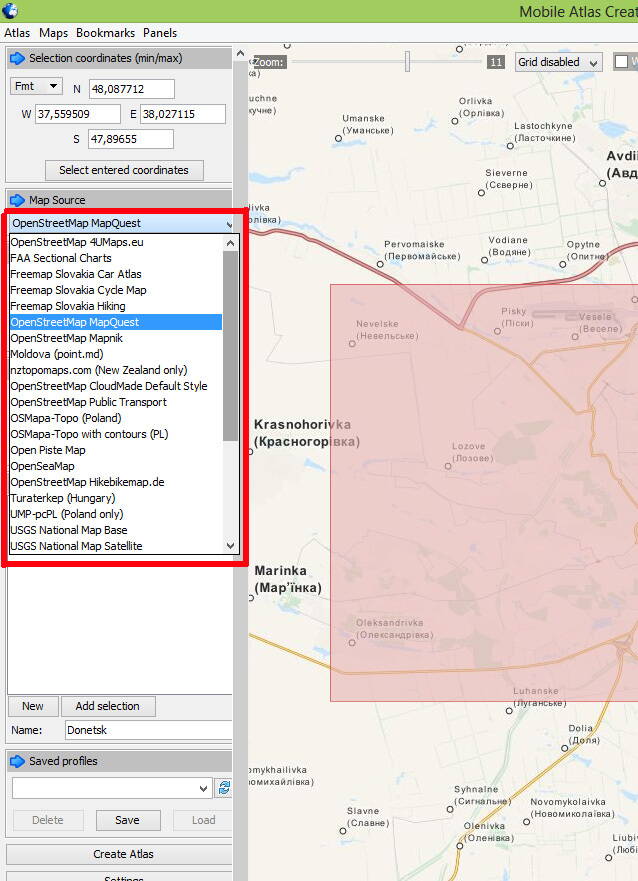Screen dimensions: 638x881
Task: Select OpenStreetMap Mapnik from the list
Action: 66,338
